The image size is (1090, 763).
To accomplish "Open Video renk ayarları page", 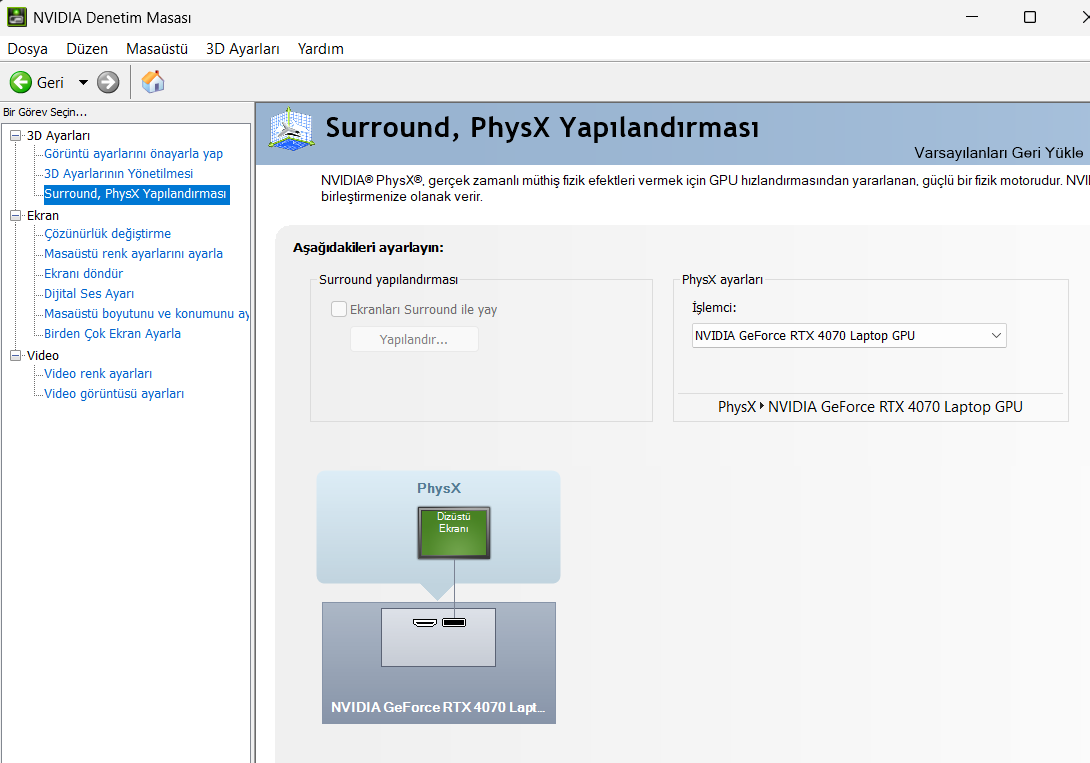I will (x=98, y=374).
